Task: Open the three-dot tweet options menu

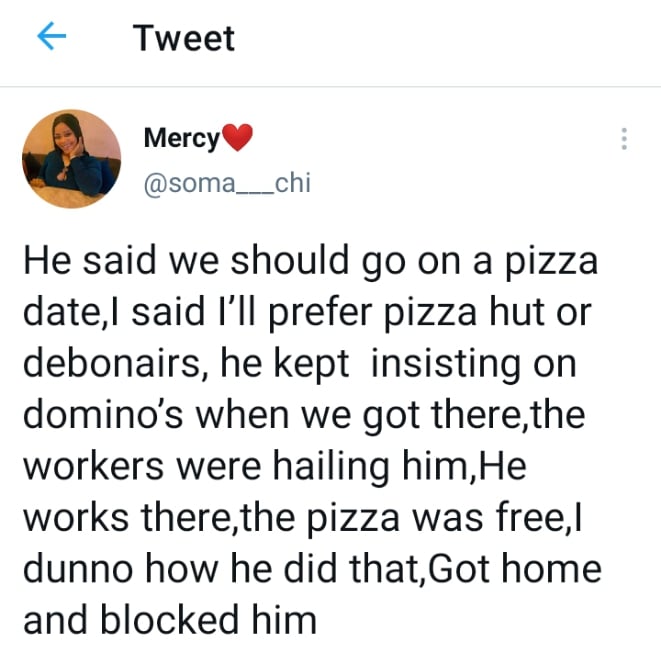Action: [624, 139]
